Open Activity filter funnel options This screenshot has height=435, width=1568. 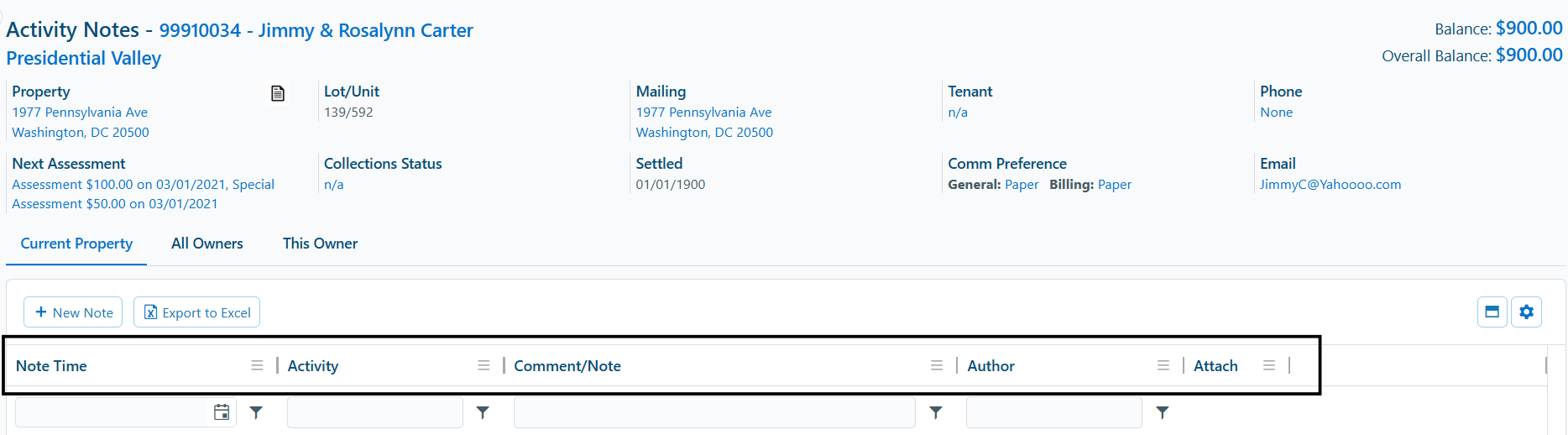pyautogui.click(x=483, y=412)
